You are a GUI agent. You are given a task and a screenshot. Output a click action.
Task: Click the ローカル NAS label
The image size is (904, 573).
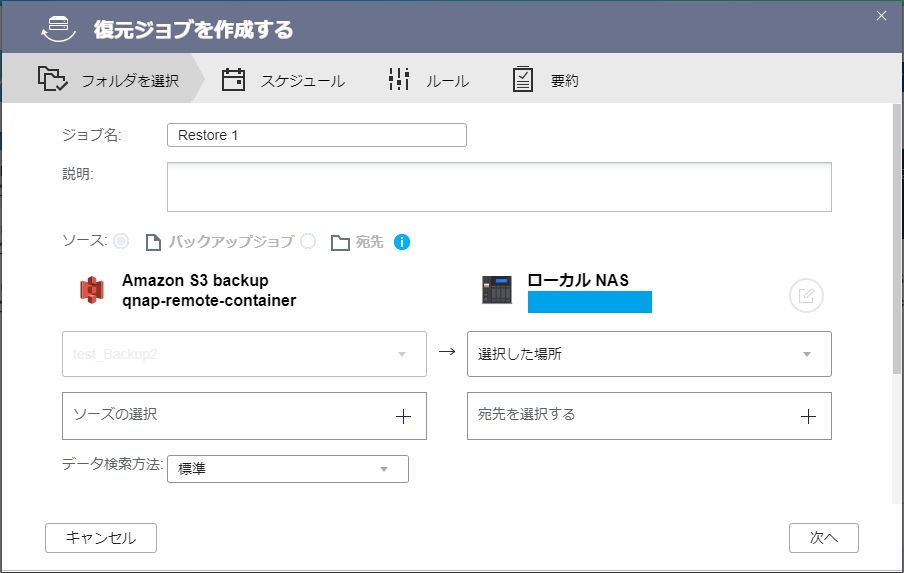click(578, 280)
